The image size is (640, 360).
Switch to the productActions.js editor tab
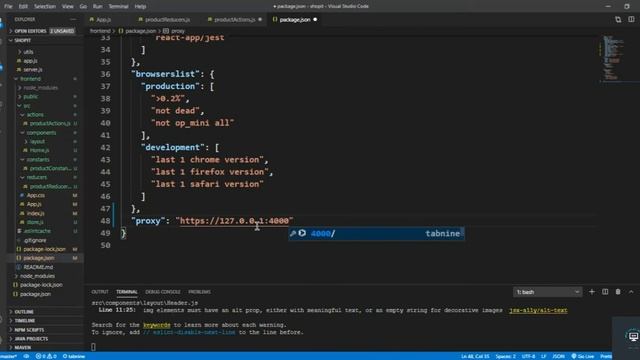point(234,20)
